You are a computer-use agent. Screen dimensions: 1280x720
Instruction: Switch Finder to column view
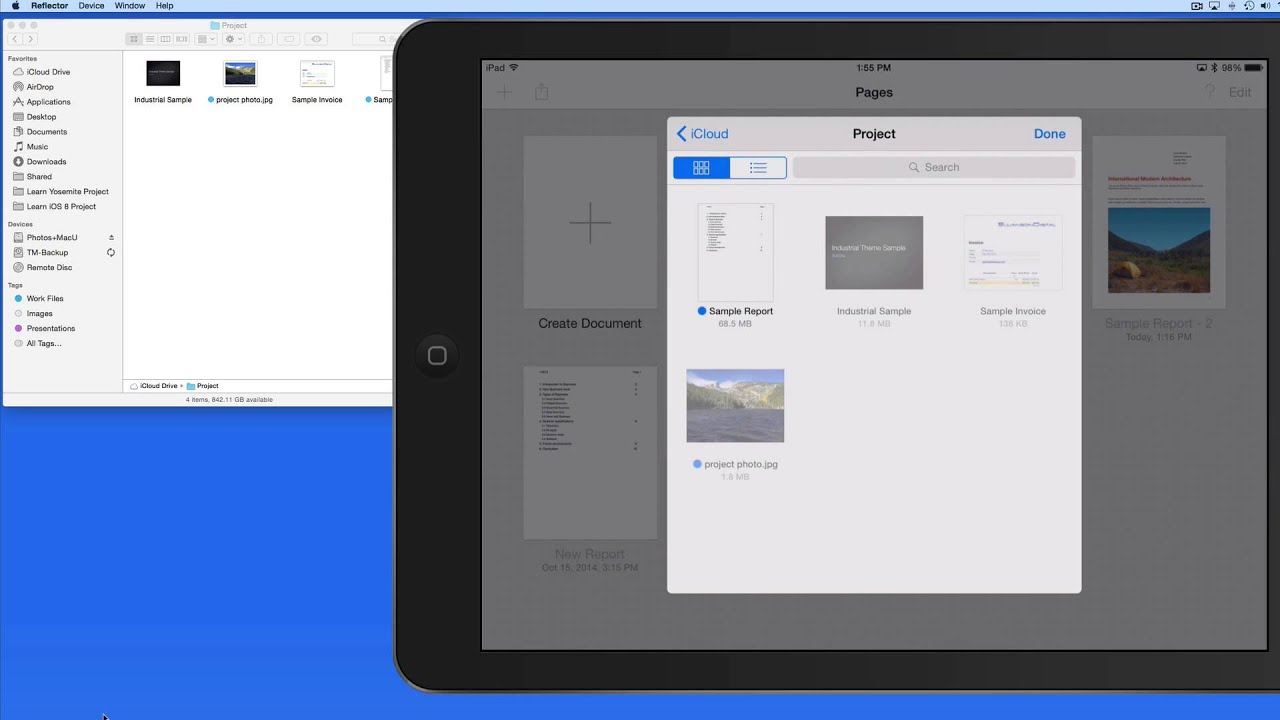click(x=165, y=39)
